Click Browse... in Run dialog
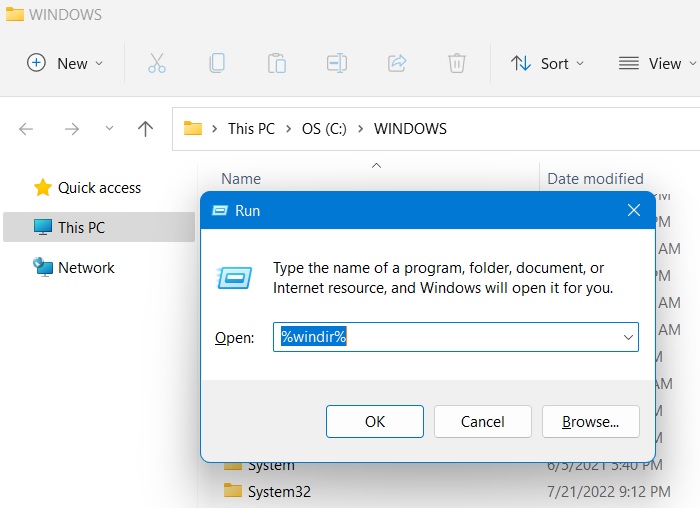This screenshot has width=700, height=508. tap(591, 421)
